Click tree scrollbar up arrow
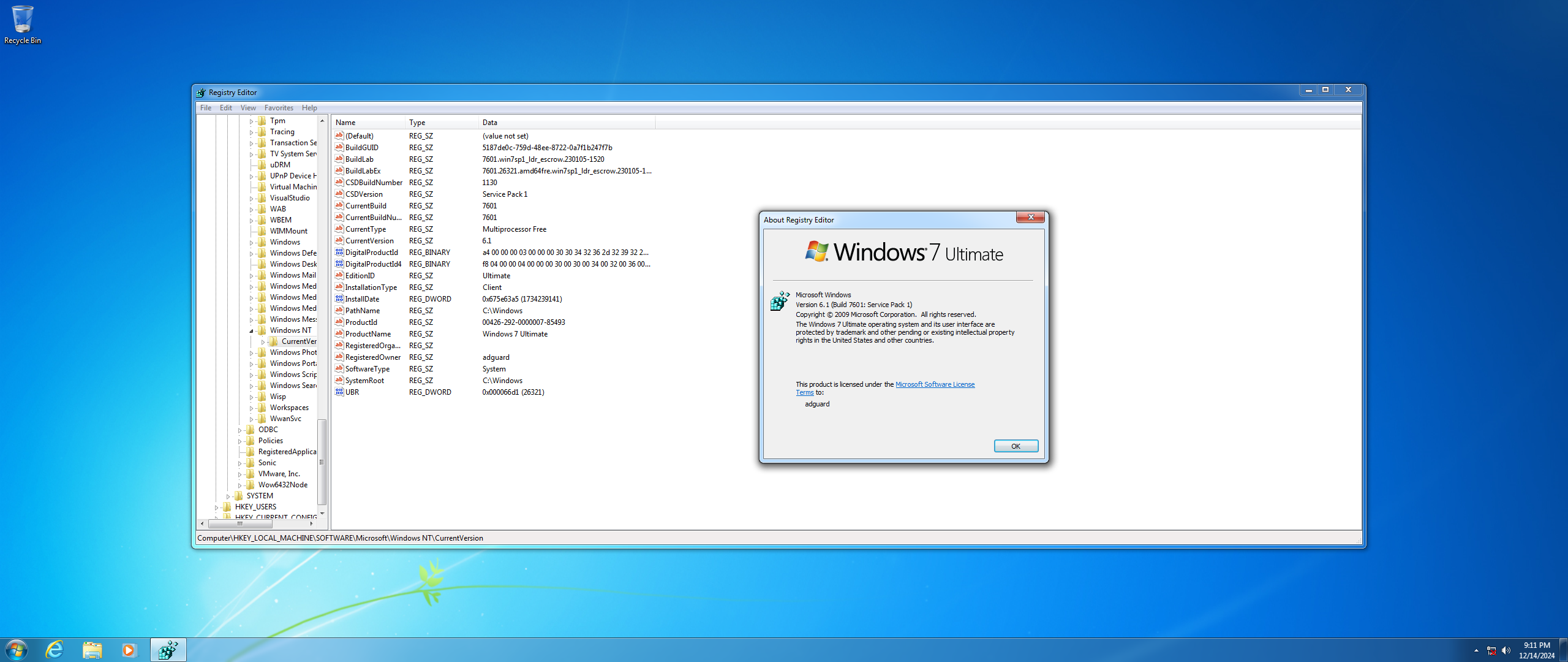The height and width of the screenshot is (662, 1568). (x=322, y=120)
